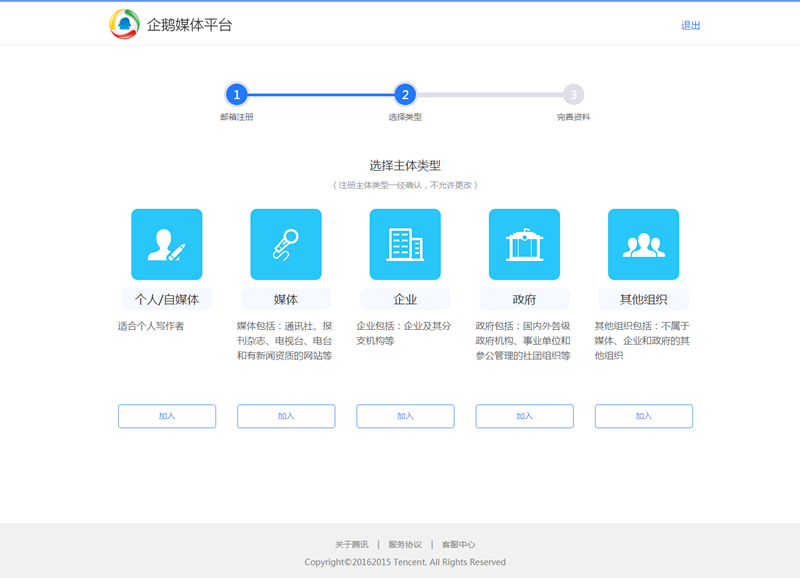Screen dimensions: 800x578
Task: Select the 其他组织 group-of-people icon
Action: click(x=642, y=243)
